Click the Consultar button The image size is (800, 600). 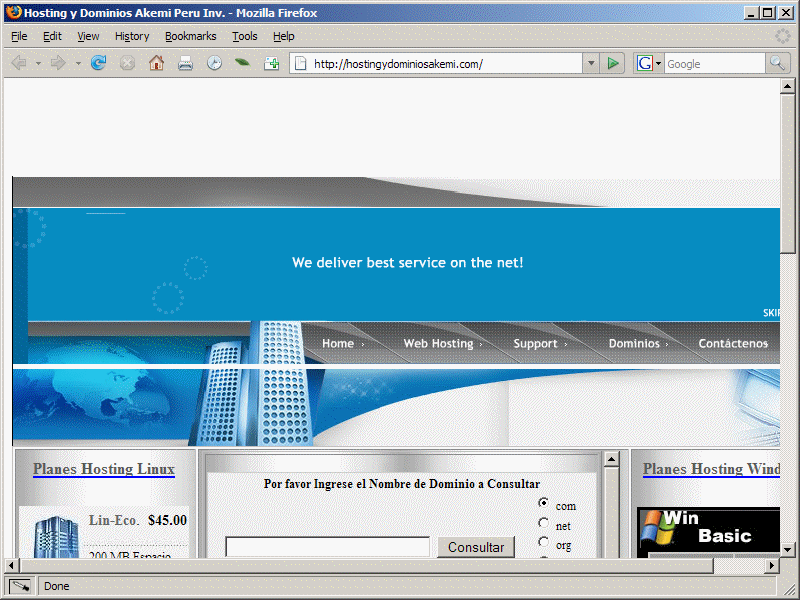[x=476, y=547]
